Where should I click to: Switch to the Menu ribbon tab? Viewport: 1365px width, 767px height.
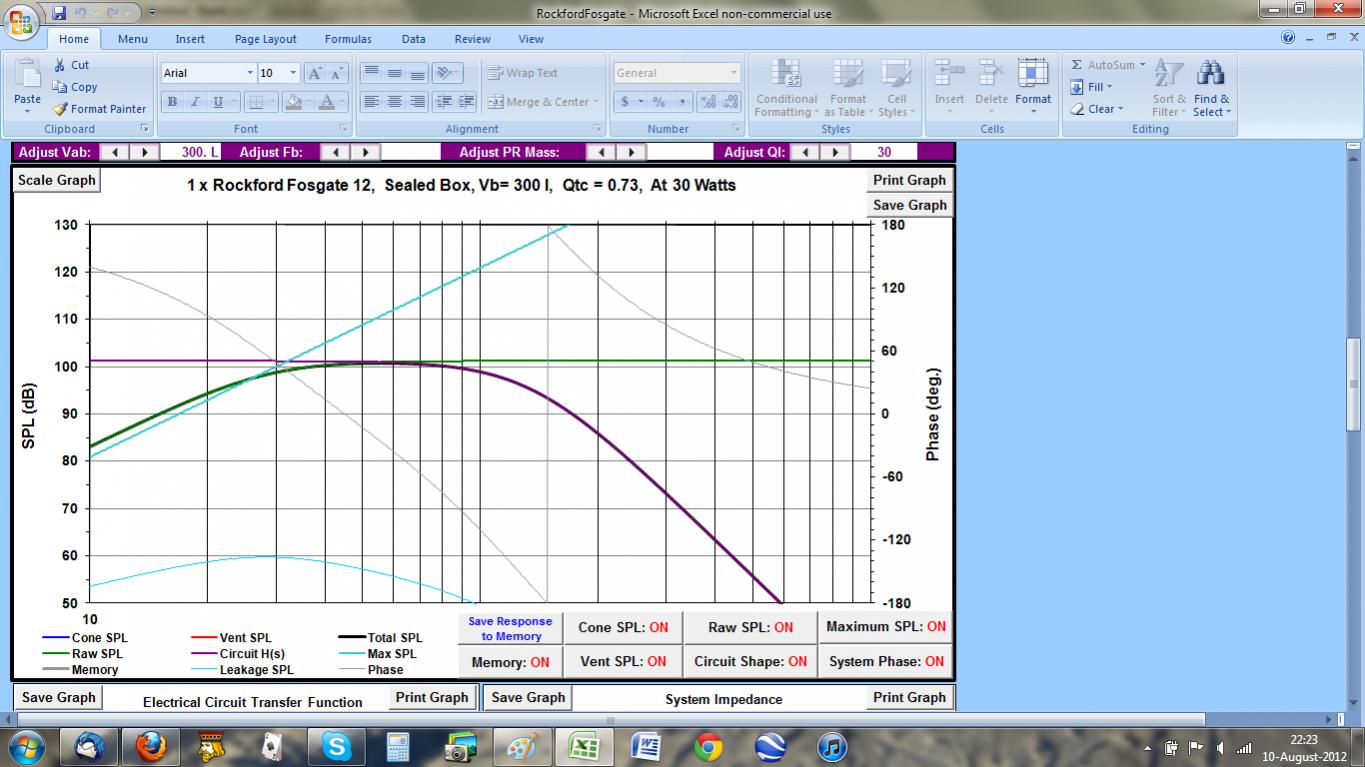[x=132, y=39]
